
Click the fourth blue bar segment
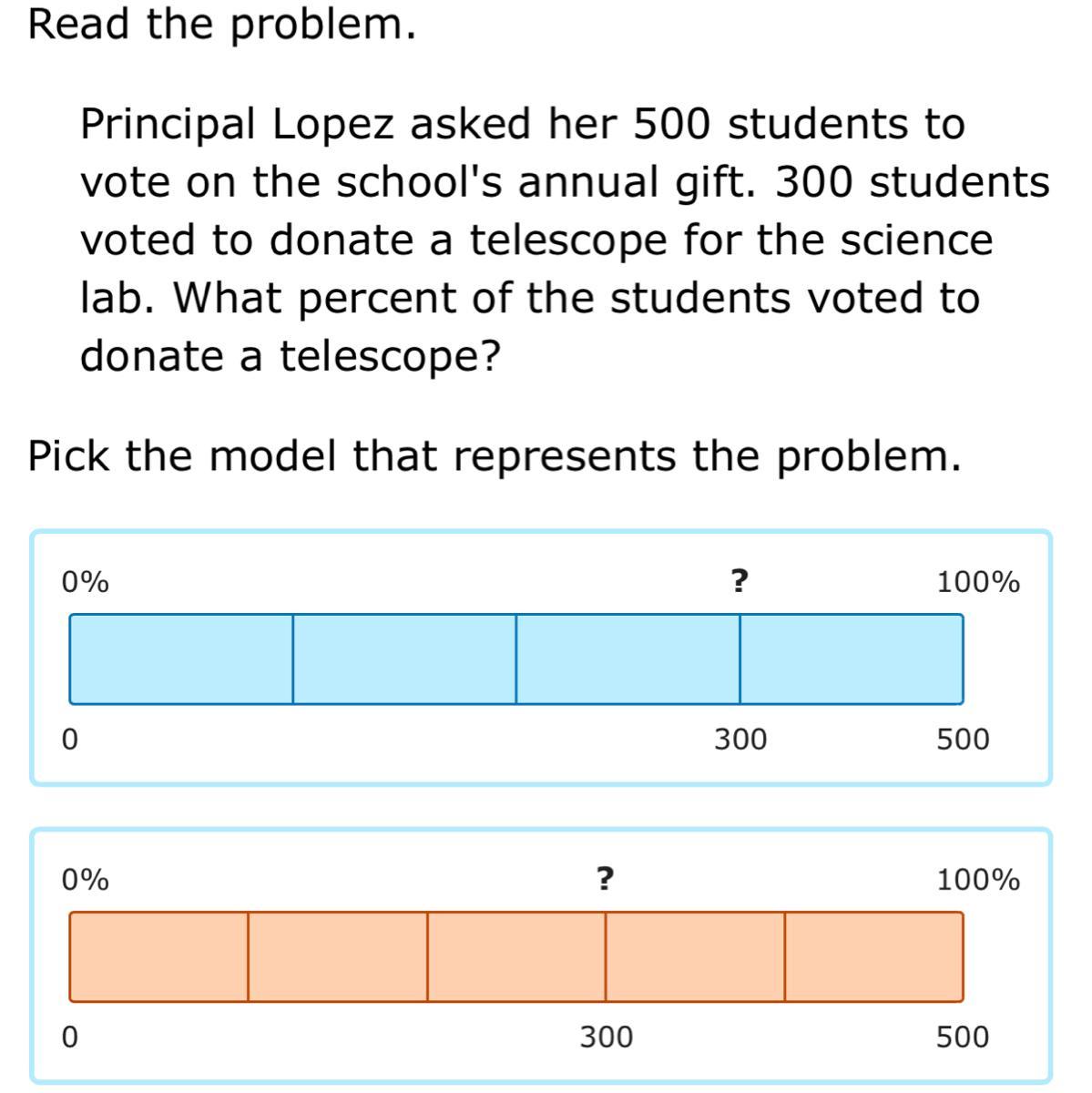pos(852,659)
